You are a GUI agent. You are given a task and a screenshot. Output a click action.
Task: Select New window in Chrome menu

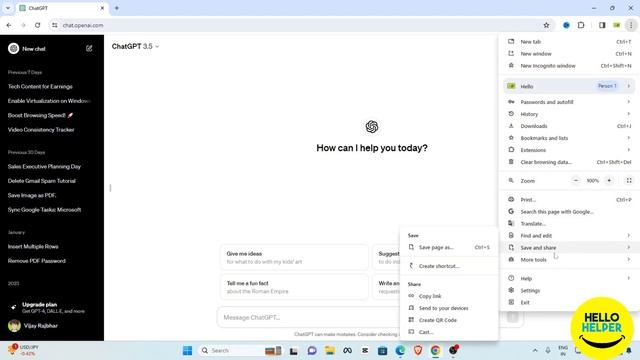[569, 54]
